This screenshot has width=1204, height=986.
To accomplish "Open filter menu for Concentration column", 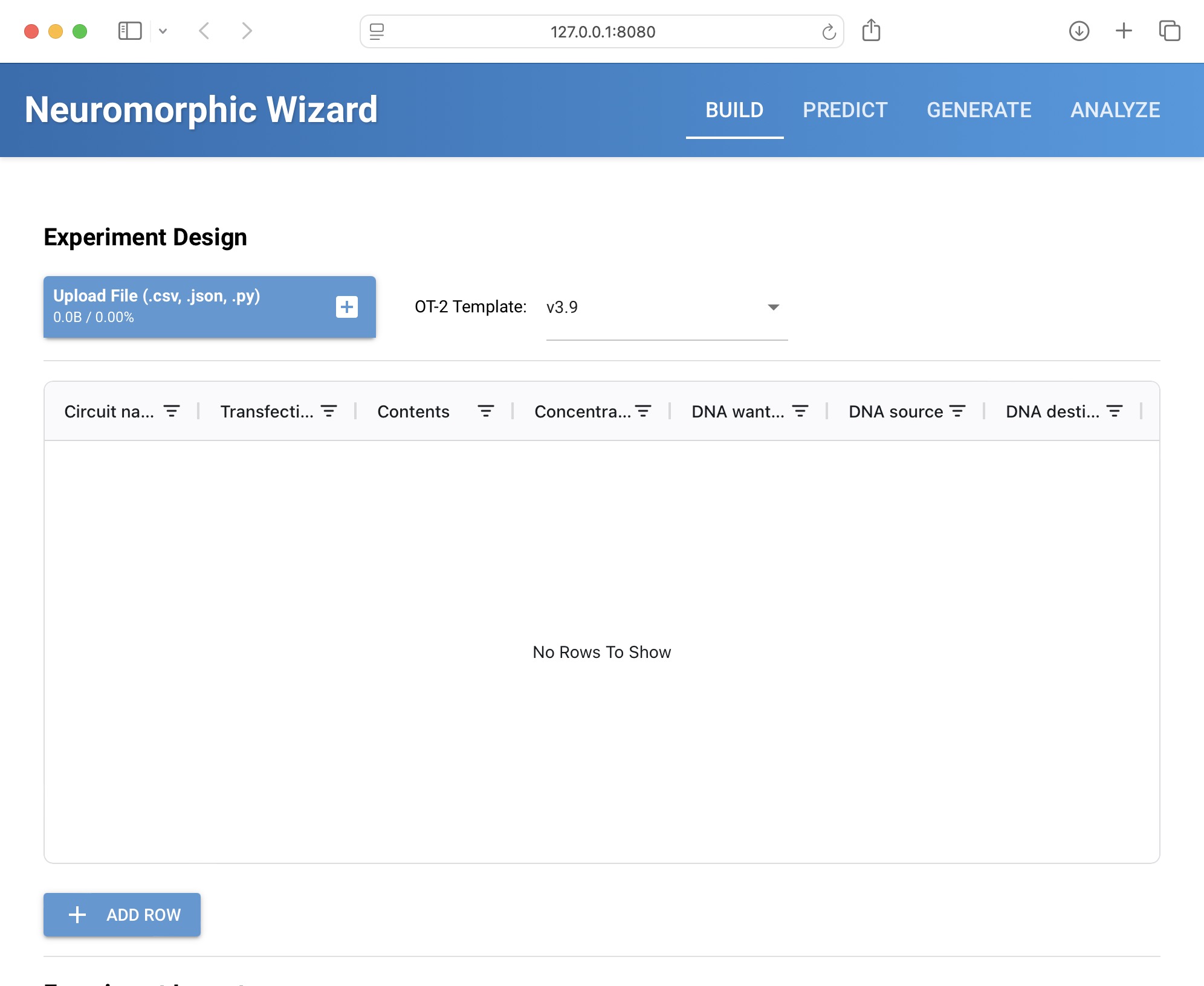I will click(x=643, y=411).
